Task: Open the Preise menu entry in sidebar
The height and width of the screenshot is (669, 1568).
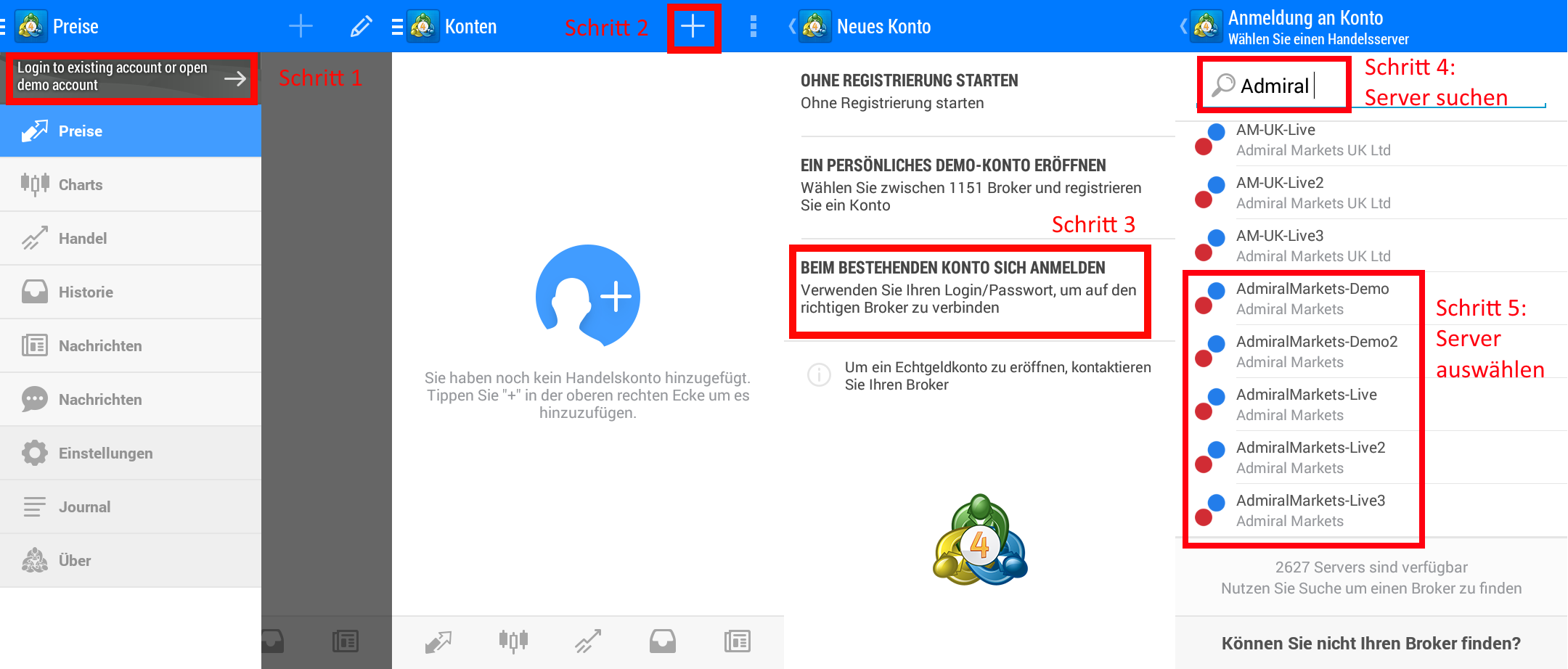Action: click(131, 131)
